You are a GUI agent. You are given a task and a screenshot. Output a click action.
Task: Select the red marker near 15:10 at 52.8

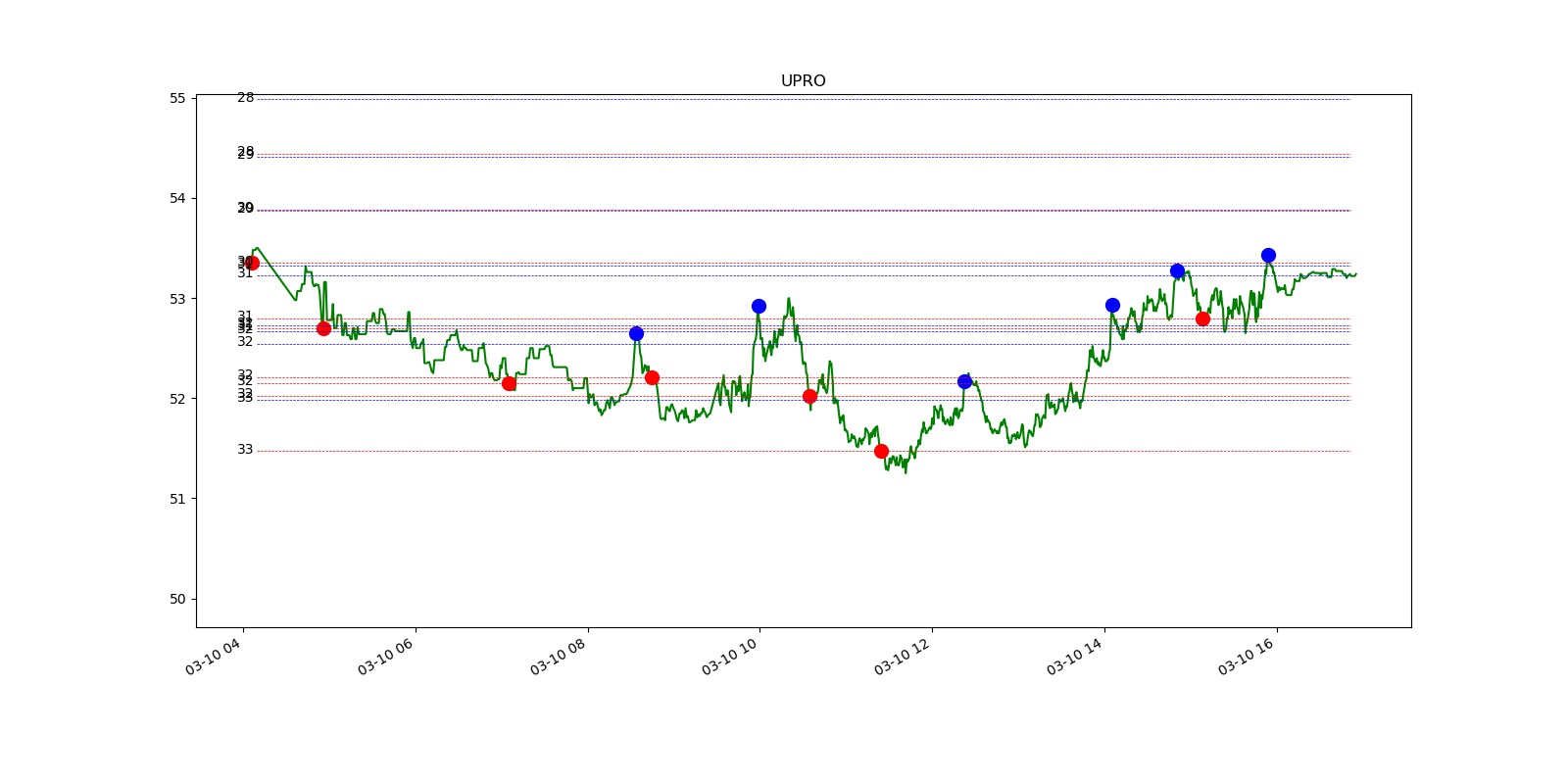coord(1202,318)
